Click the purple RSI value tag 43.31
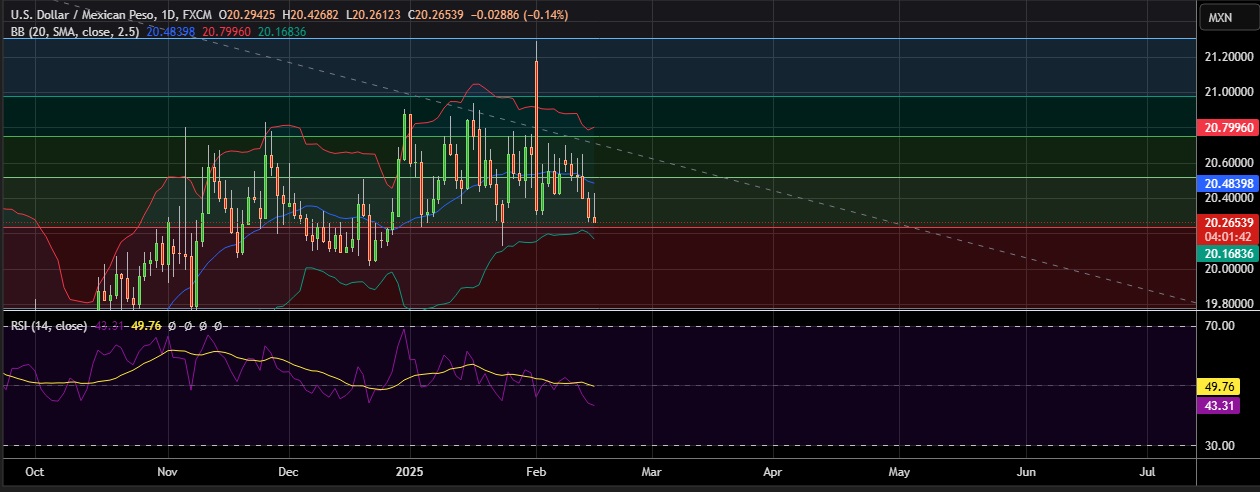 (1220, 405)
